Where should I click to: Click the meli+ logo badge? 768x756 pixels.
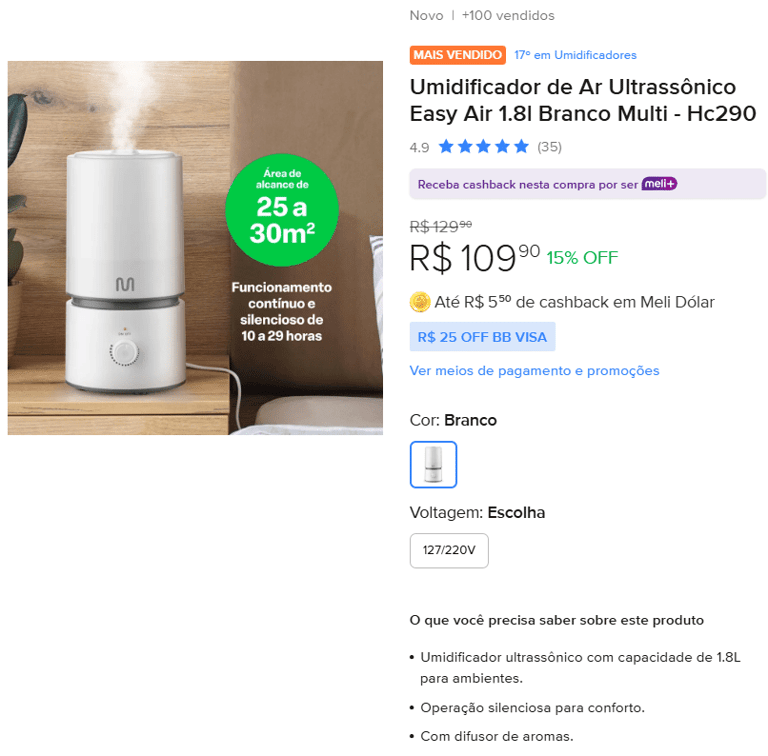tap(659, 184)
